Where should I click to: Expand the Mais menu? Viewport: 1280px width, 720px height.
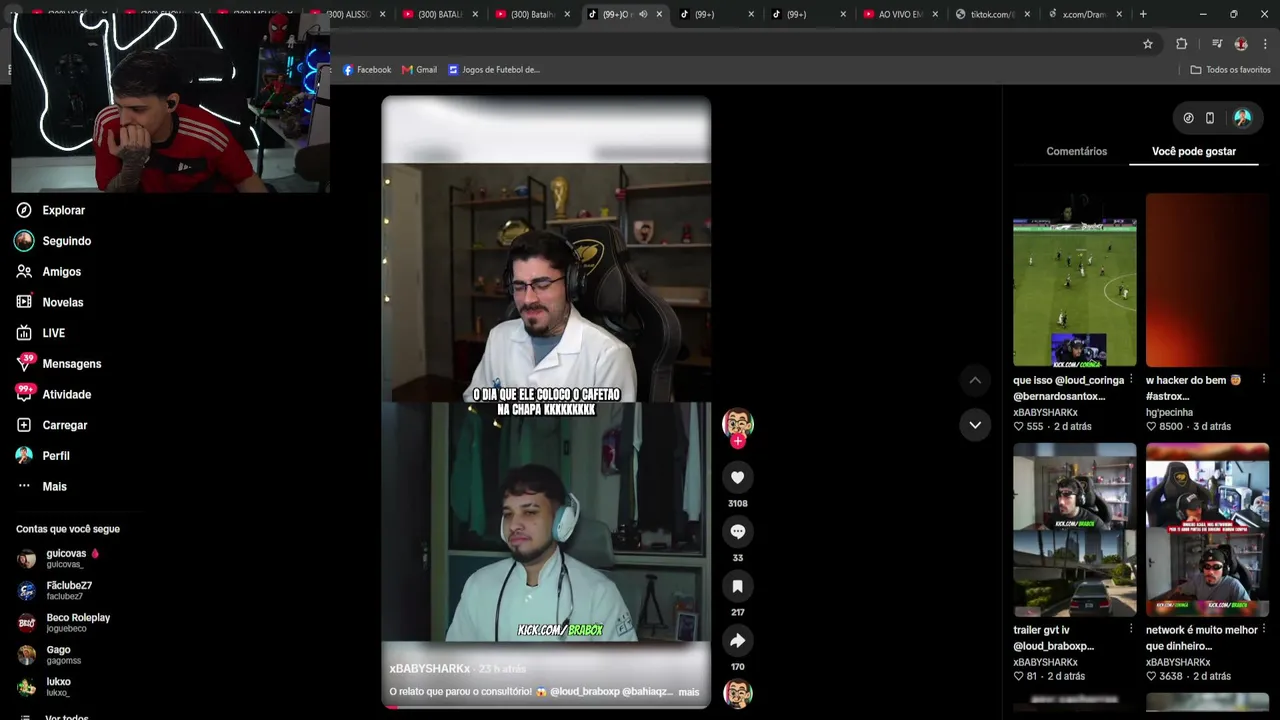pos(54,486)
